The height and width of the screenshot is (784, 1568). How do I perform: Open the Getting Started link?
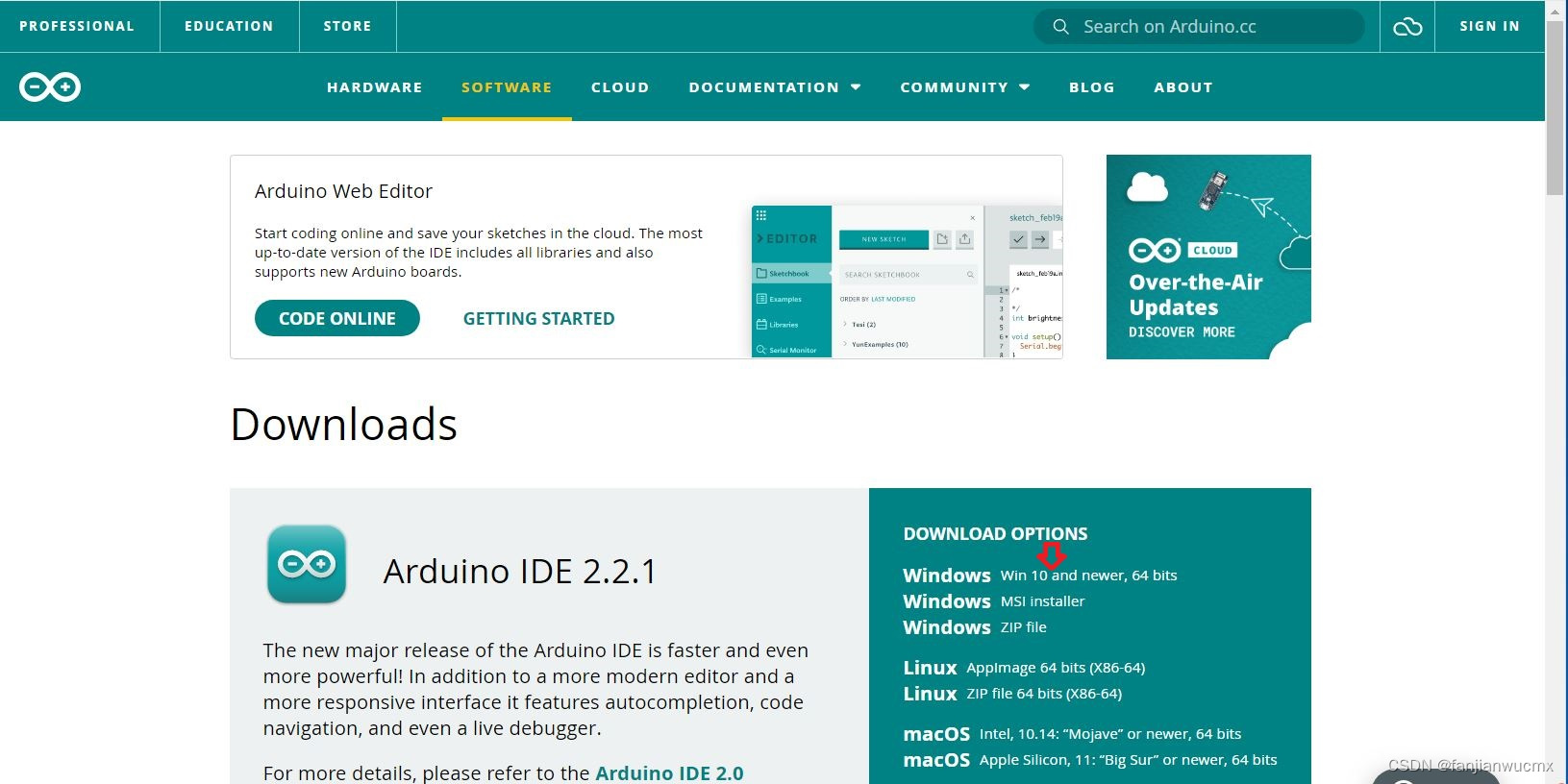click(539, 318)
